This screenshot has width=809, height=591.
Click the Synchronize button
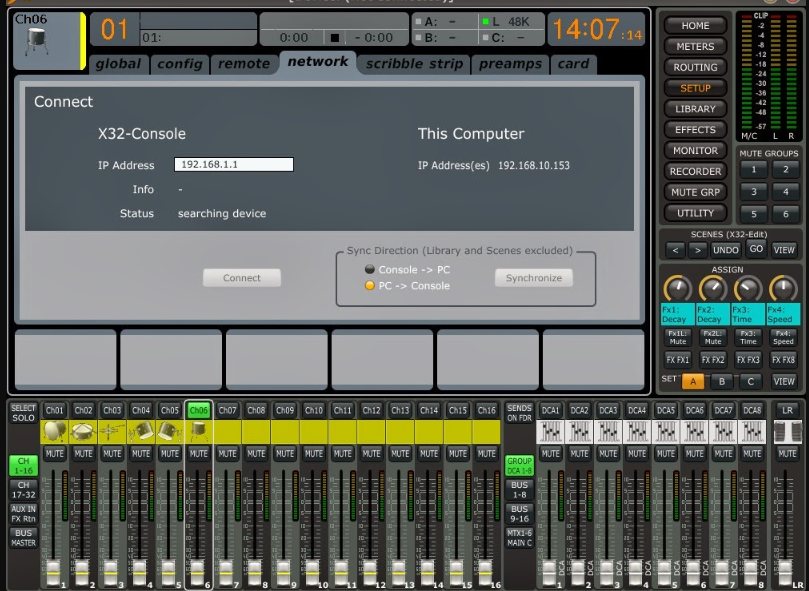pyautogui.click(x=533, y=278)
